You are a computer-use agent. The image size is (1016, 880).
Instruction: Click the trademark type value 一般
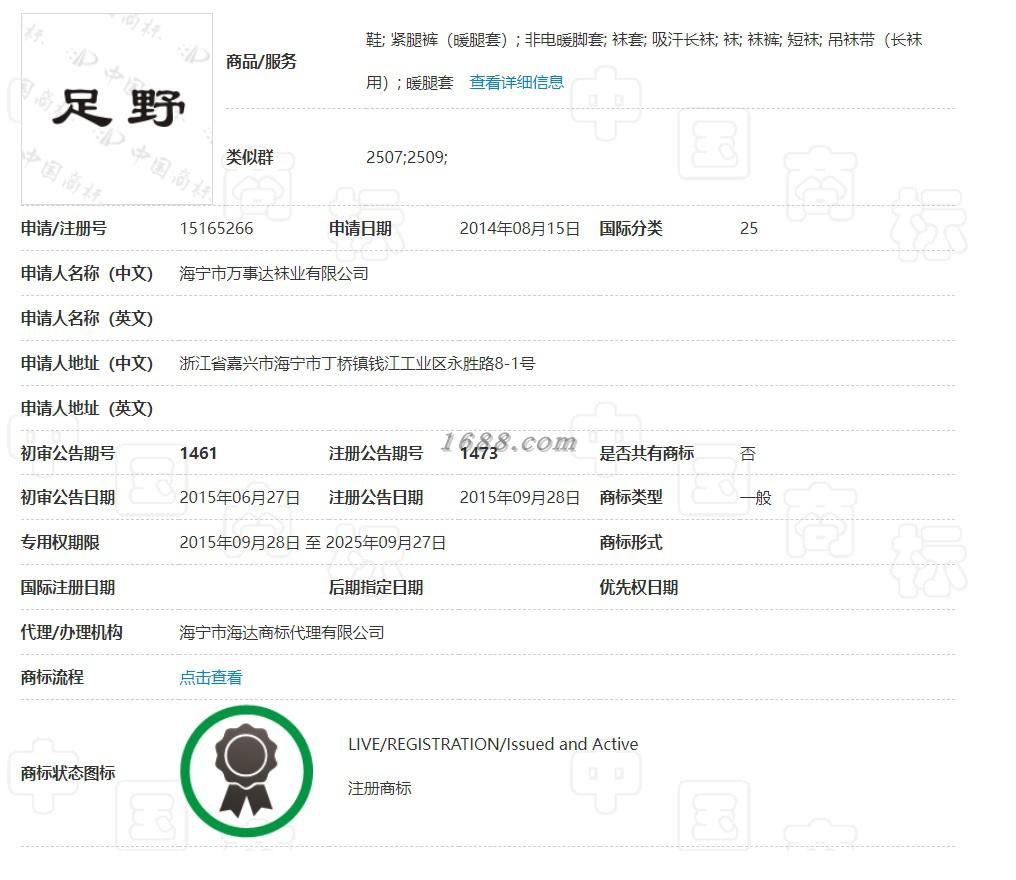[x=756, y=498]
